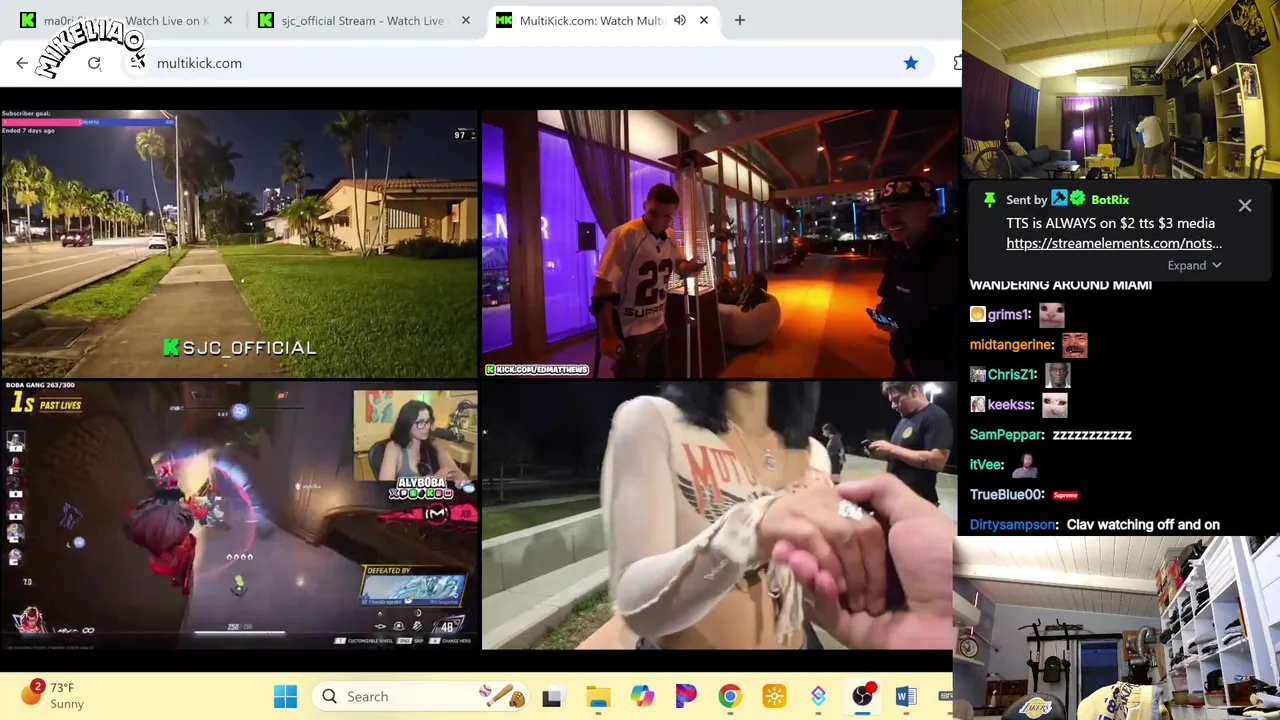Click the Alyboba webcam overlay
Viewport: 1280px width, 720px height.
click(x=415, y=436)
